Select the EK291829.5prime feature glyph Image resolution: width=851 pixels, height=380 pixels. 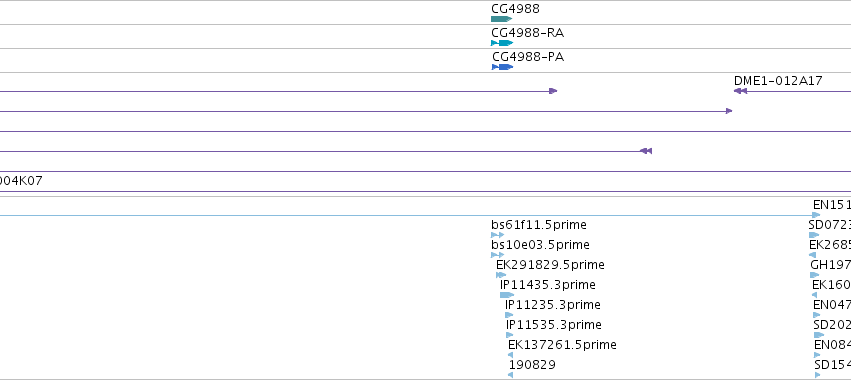[501, 275]
